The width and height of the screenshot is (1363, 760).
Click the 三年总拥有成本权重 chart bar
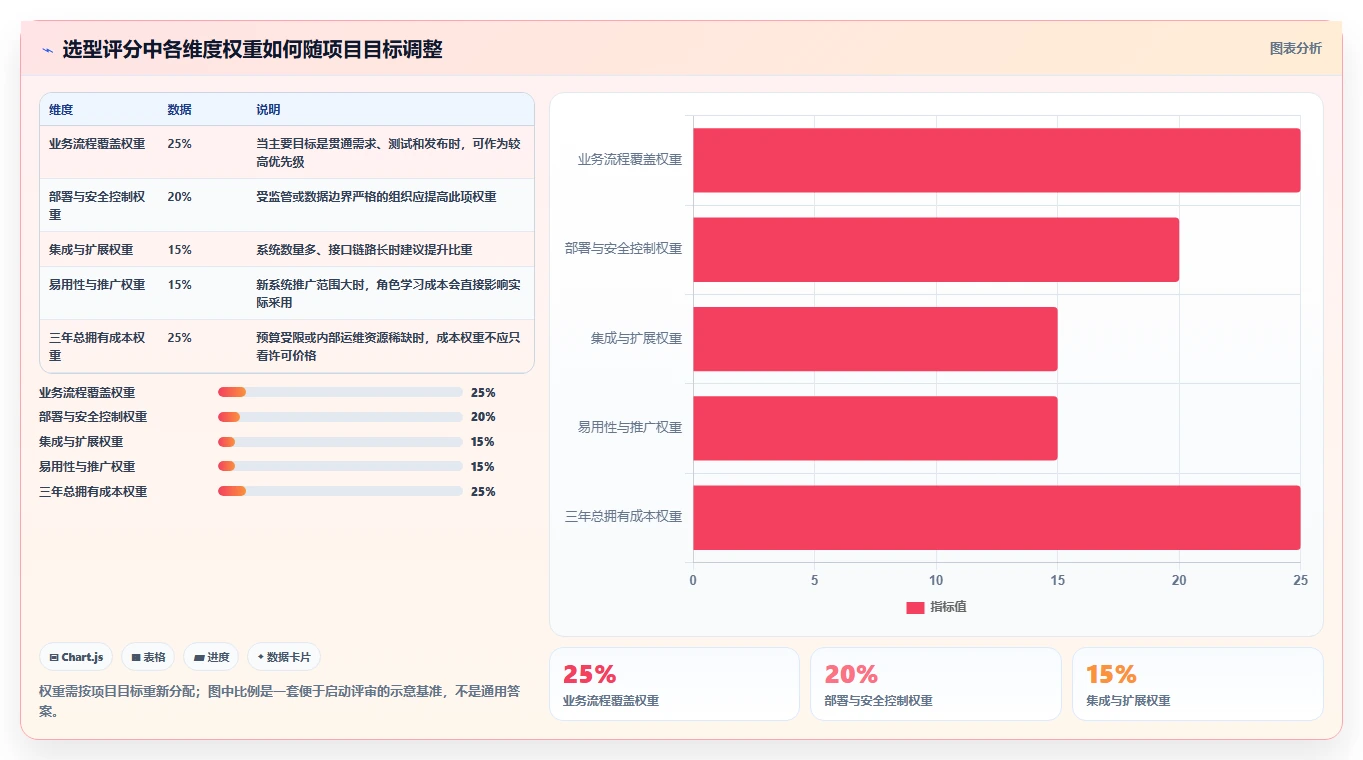coord(996,517)
